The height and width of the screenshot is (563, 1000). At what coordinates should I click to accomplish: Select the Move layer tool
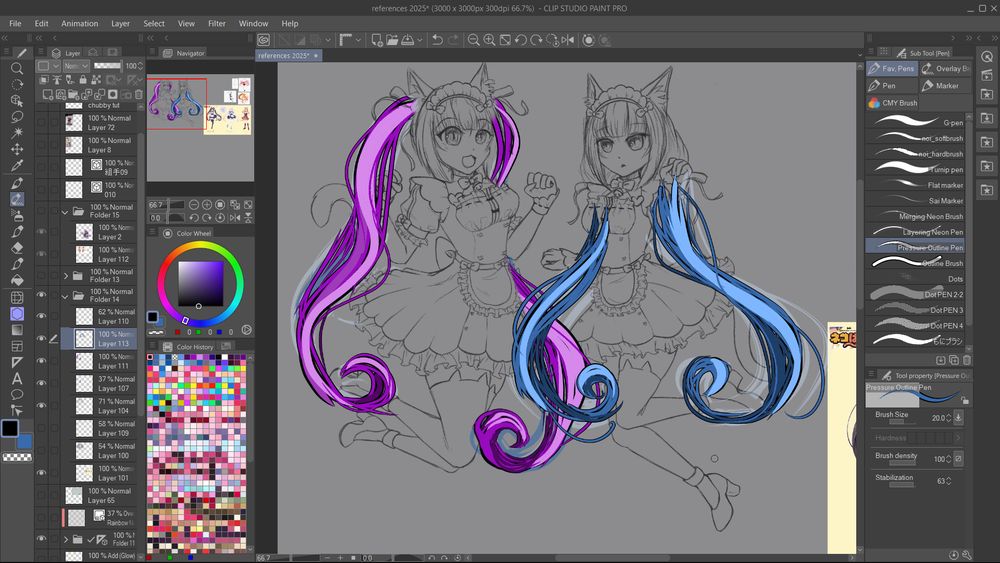pyautogui.click(x=17, y=149)
